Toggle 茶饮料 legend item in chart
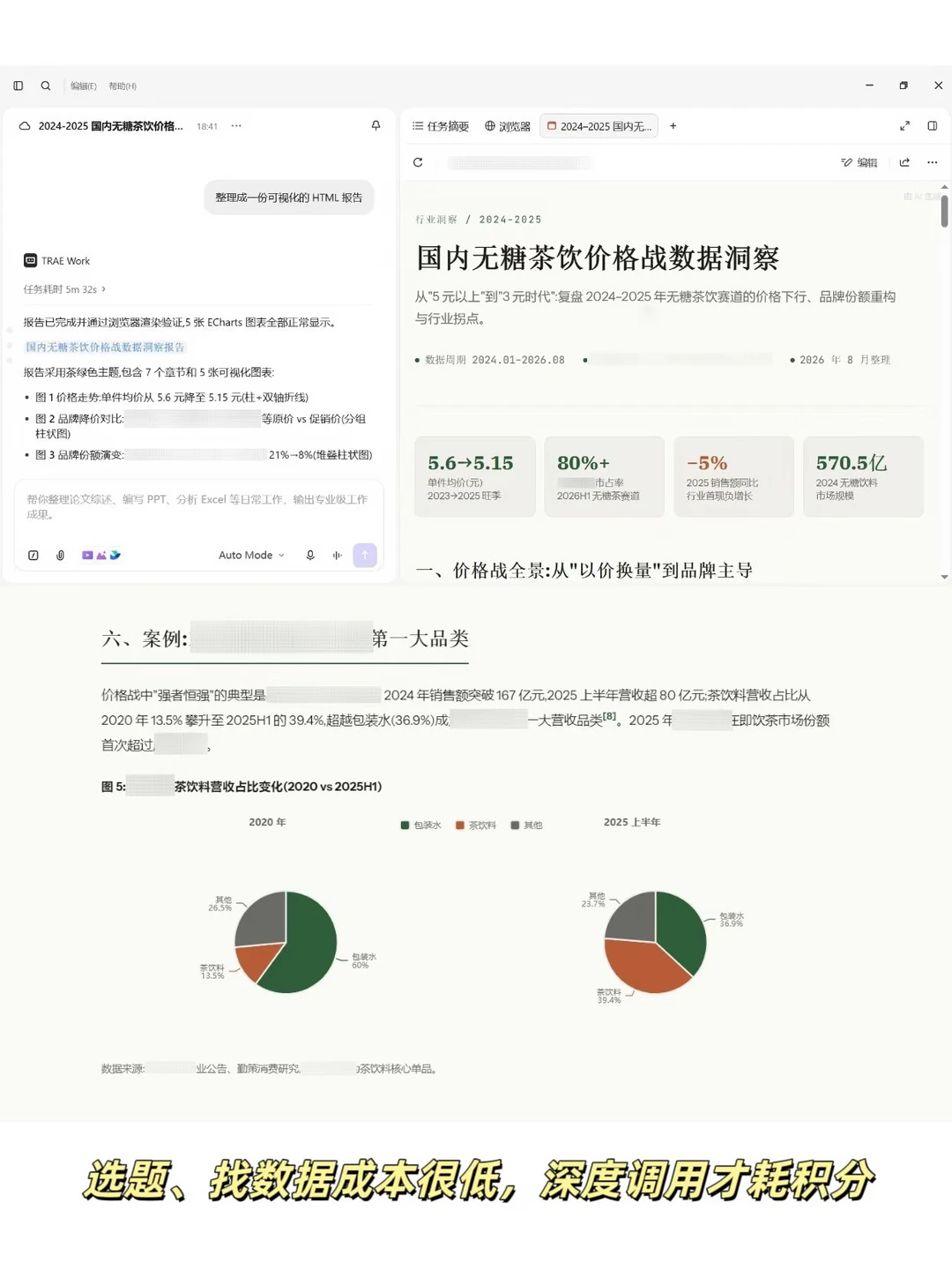 [x=476, y=825]
